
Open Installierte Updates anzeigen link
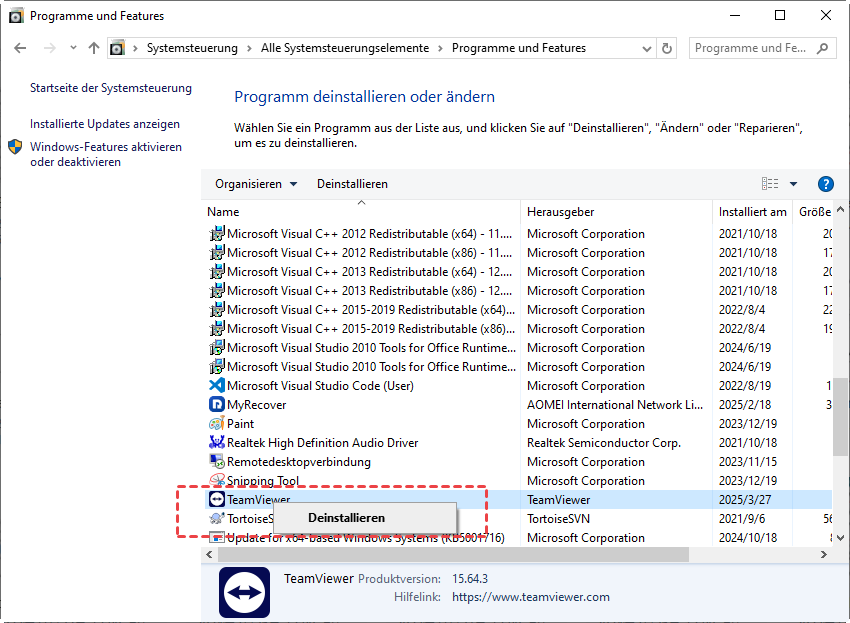105,124
